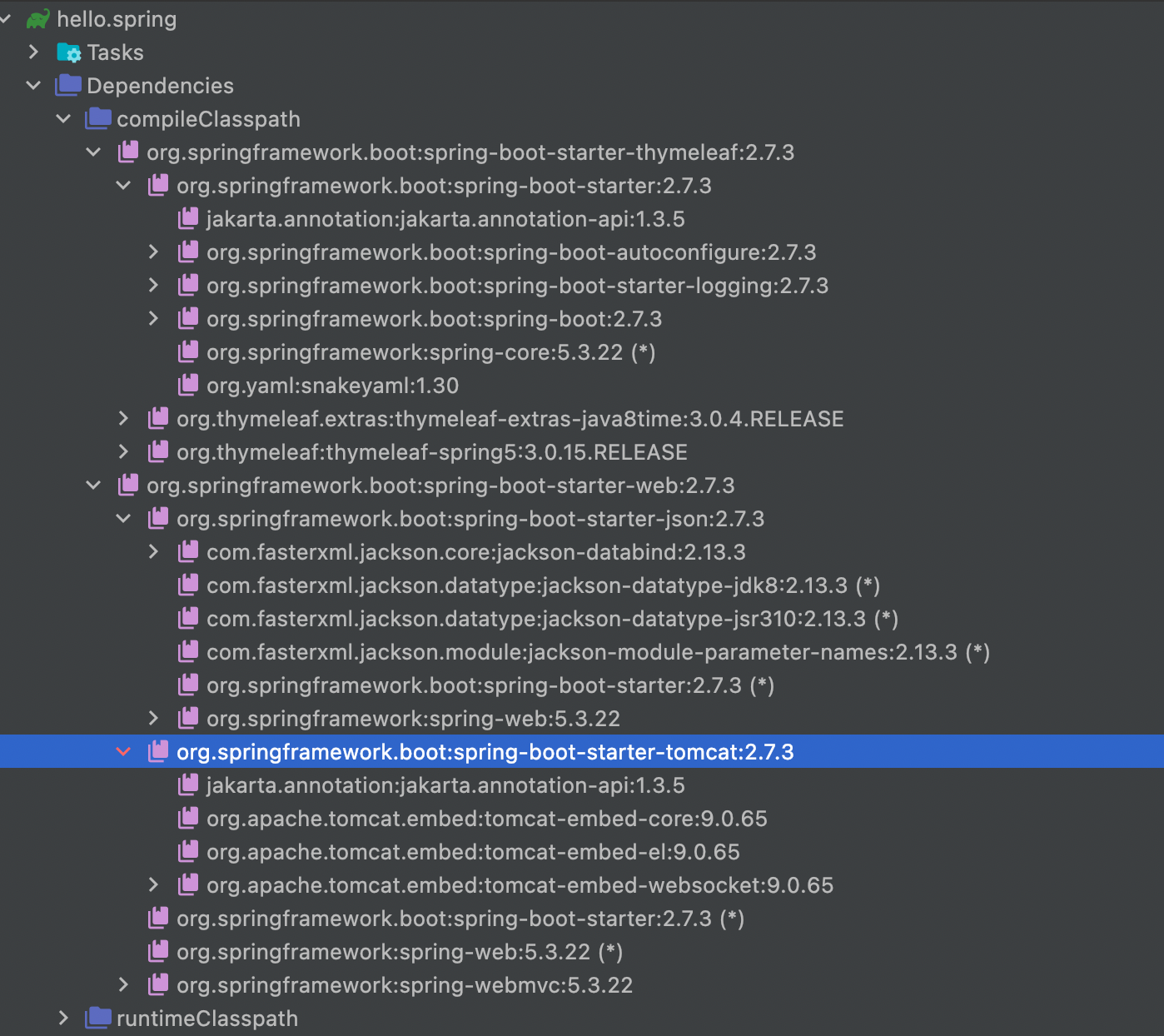Viewport: 1164px width, 1036px height.
Task: Click library icon of selected spring-boot-starter-tomcat:2.7.3
Action: (158, 751)
